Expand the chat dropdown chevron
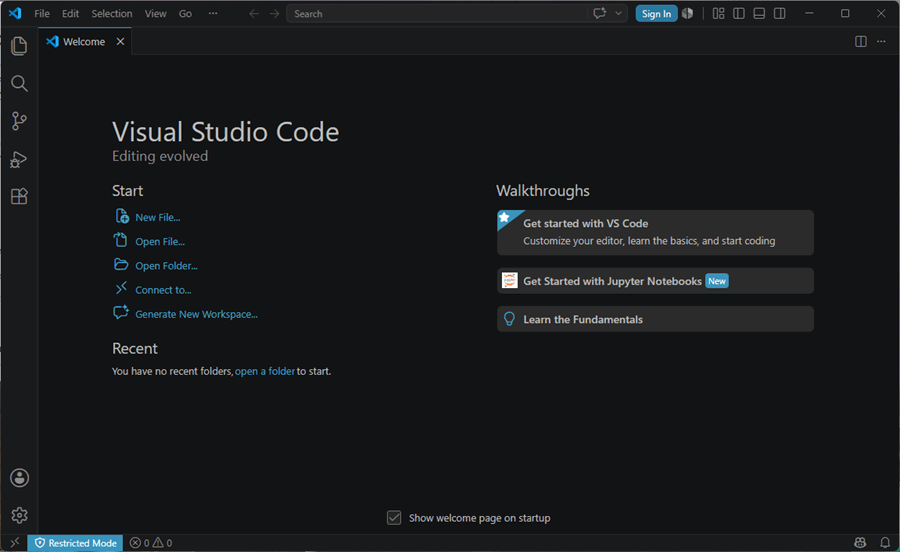The height and width of the screenshot is (552, 900). tap(618, 13)
